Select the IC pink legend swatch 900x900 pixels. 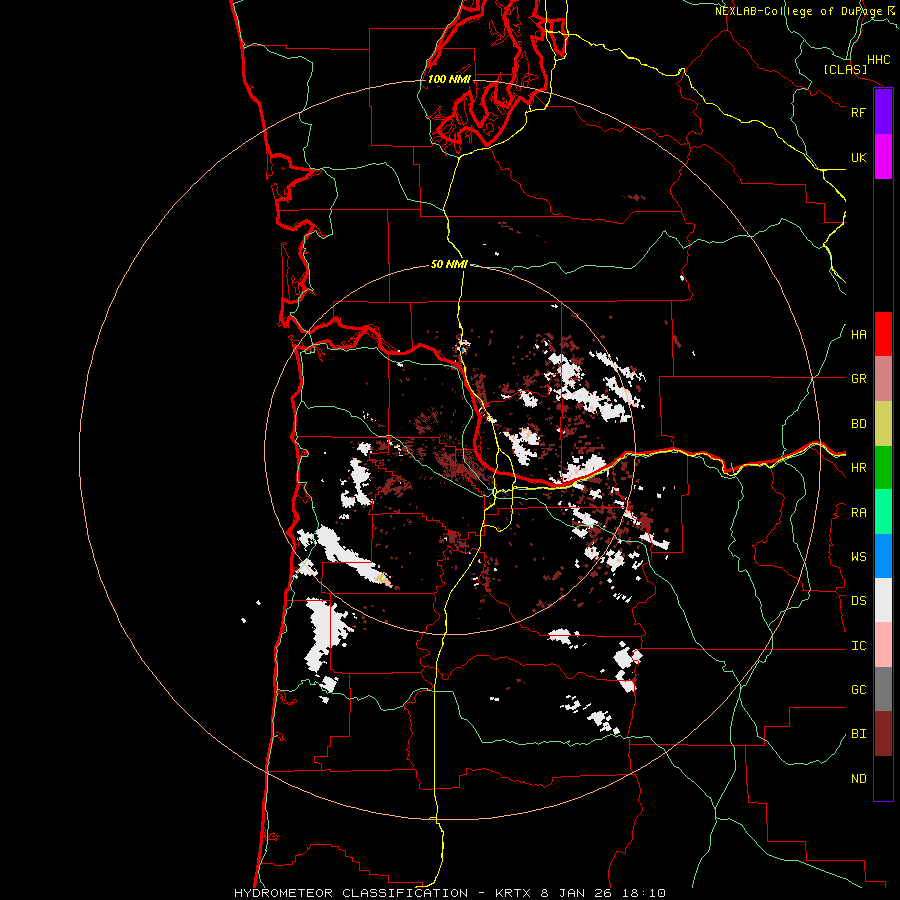pyautogui.click(x=883, y=645)
